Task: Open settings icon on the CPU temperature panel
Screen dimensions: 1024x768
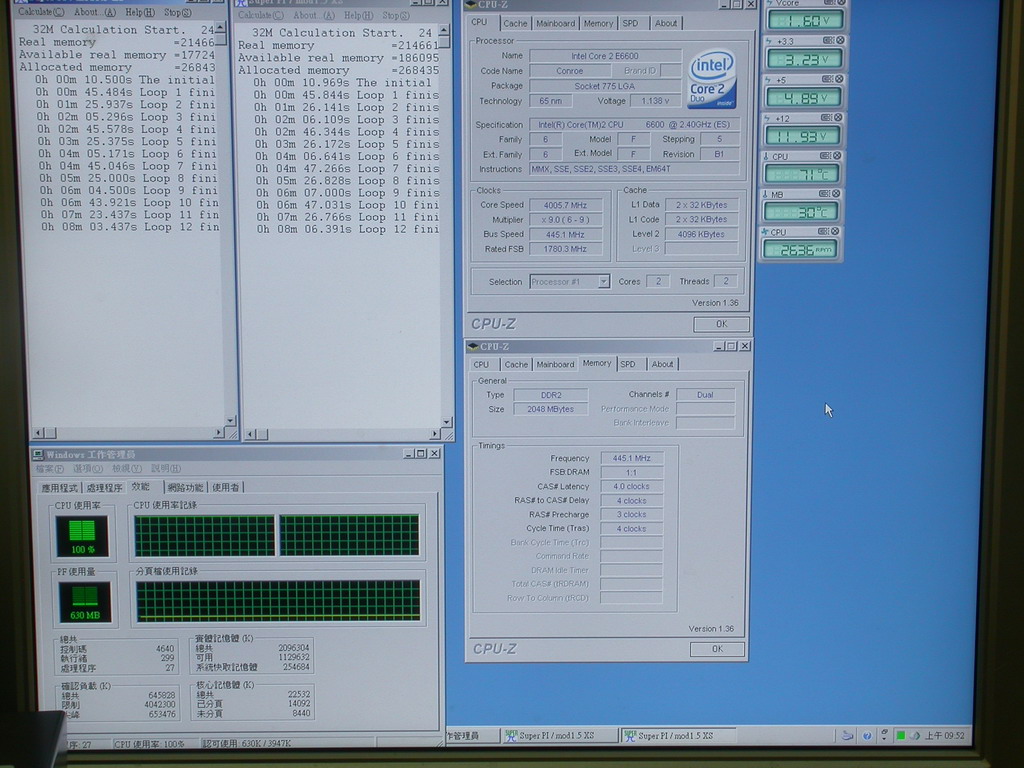Action: tap(825, 156)
